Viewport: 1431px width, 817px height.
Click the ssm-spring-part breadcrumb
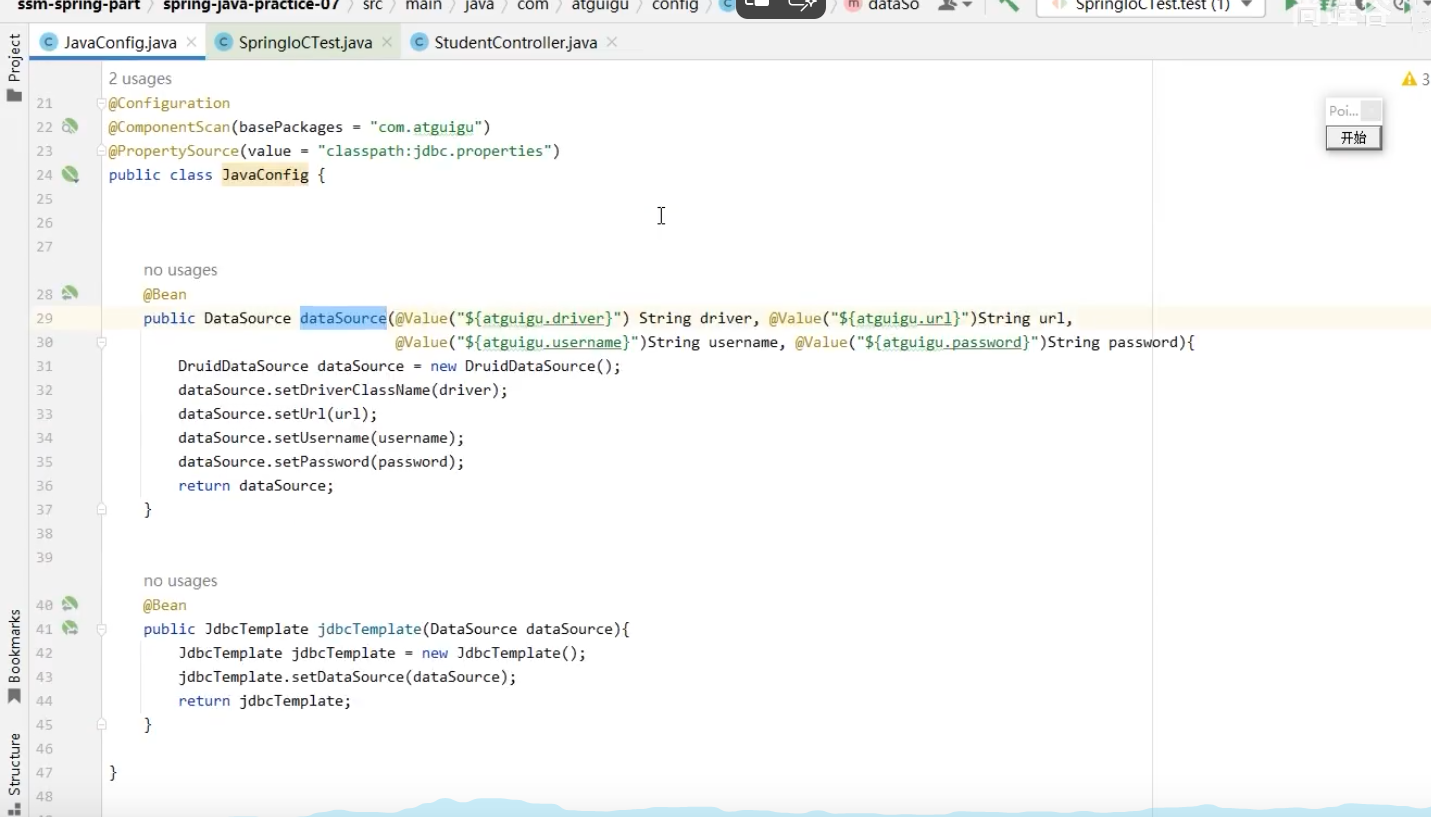click(78, 5)
